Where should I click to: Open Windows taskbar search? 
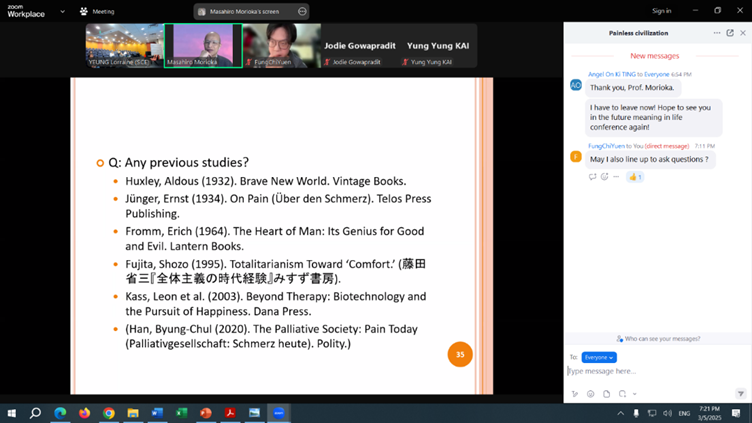tap(35, 413)
